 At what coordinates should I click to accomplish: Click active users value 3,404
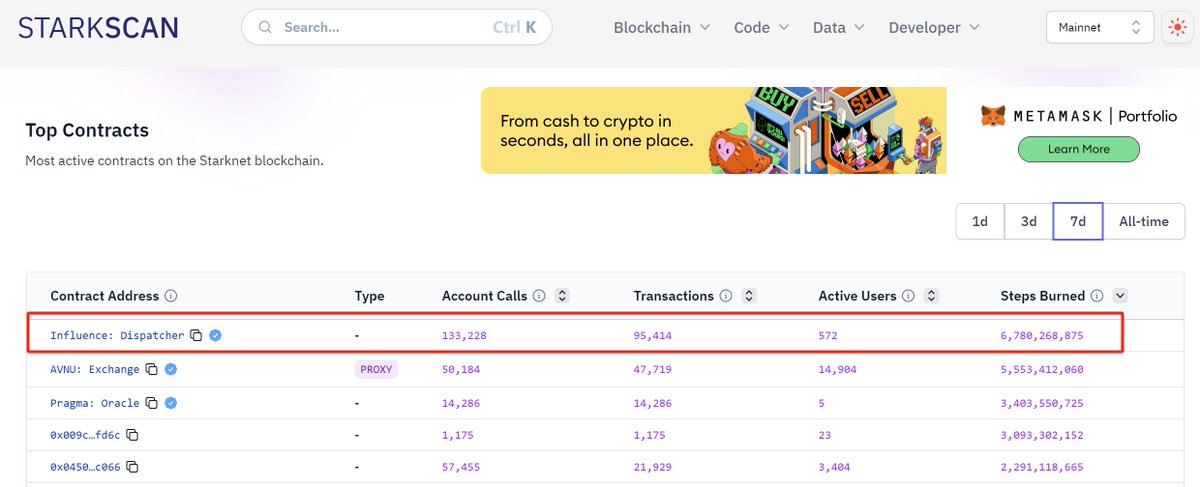(x=835, y=467)
